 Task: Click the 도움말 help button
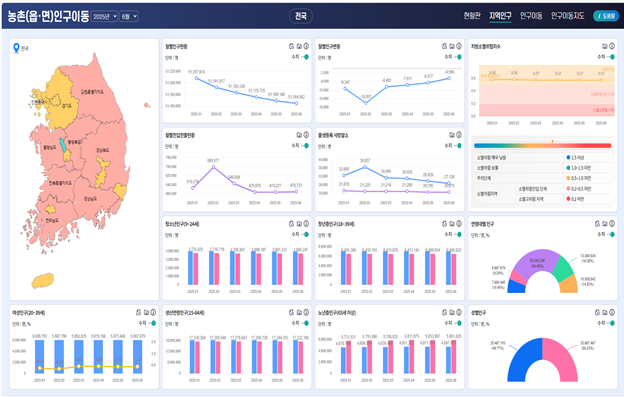(x=606, y=16)
